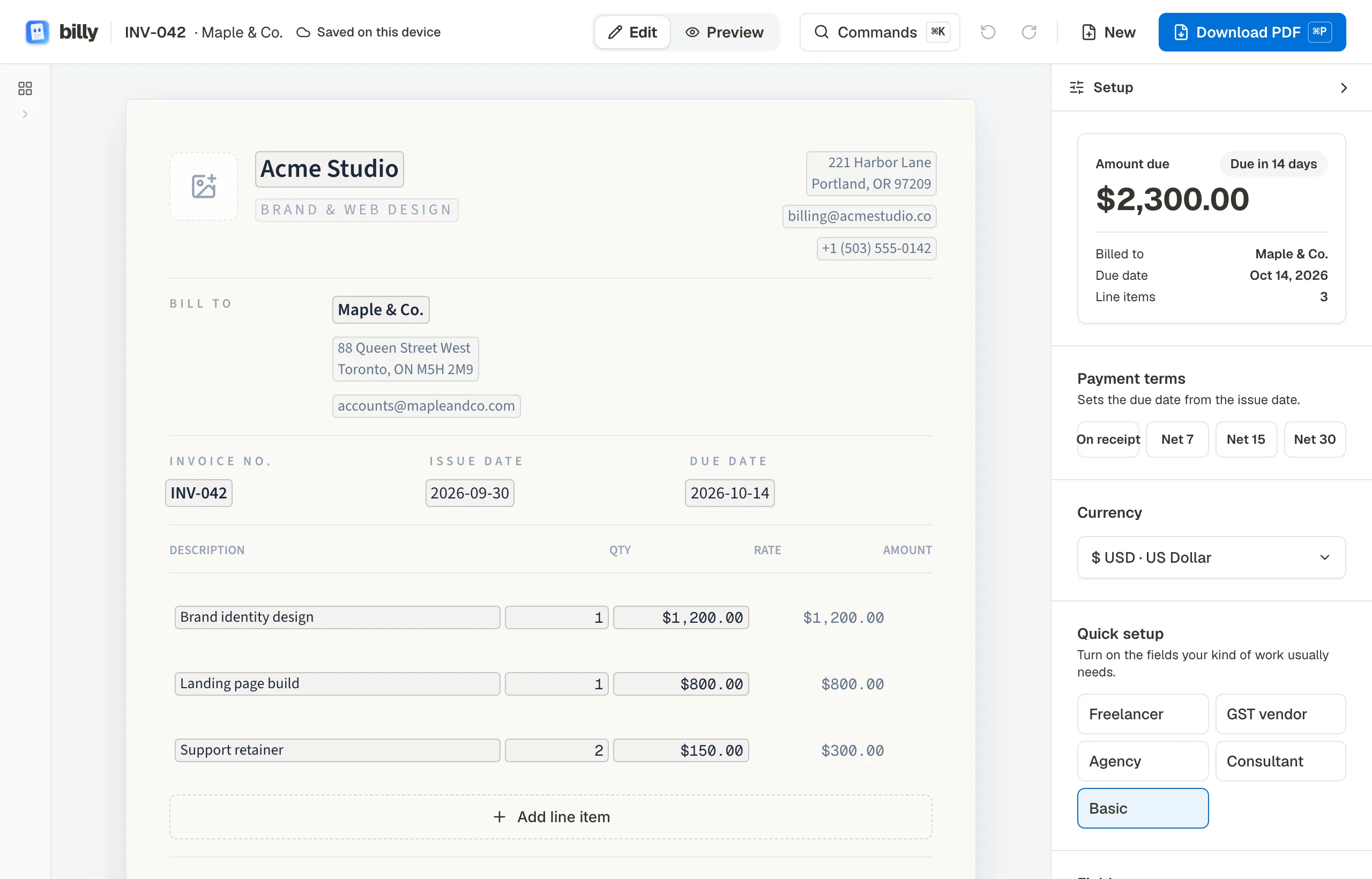Click the 88 Queen Street West address field
The height and width of the screenshot is (879, 1372).
click(405, 359)
